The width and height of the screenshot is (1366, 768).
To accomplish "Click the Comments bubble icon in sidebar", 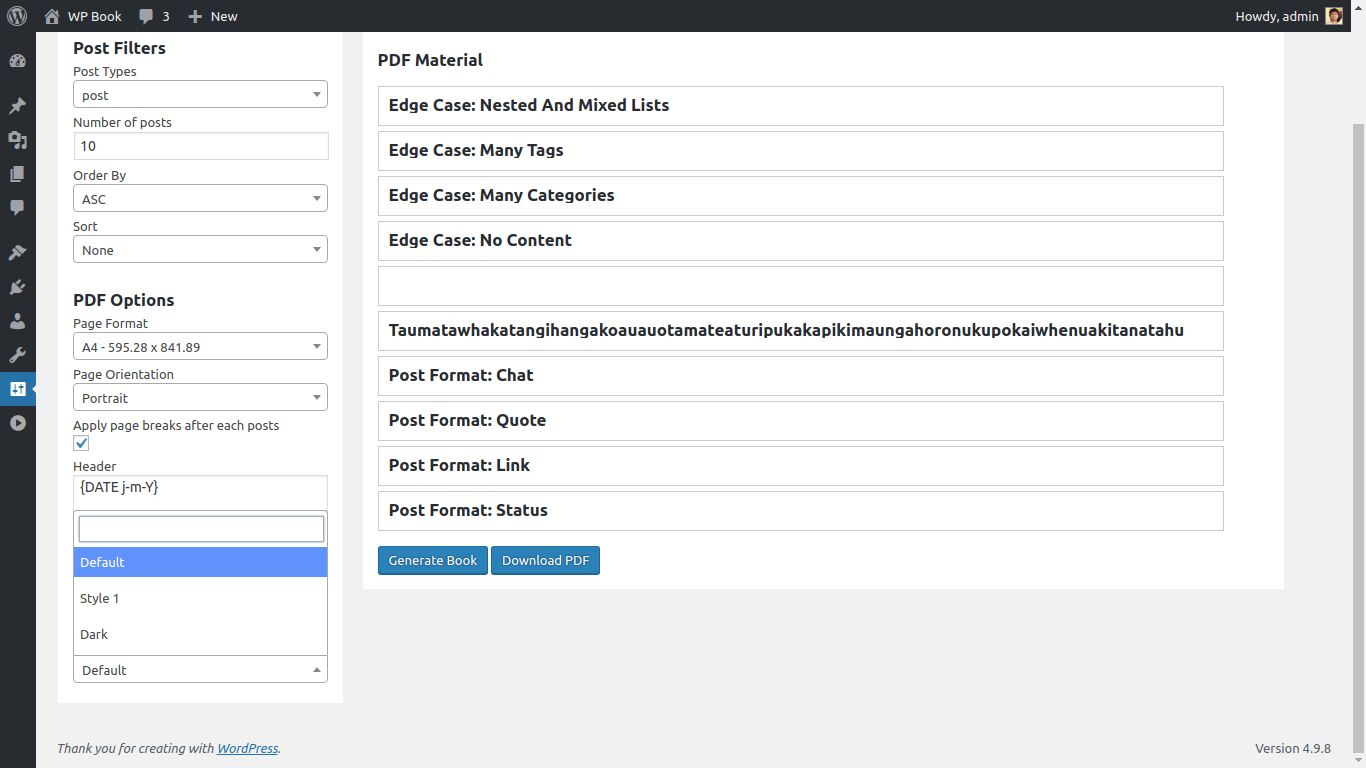I will 17,208.
